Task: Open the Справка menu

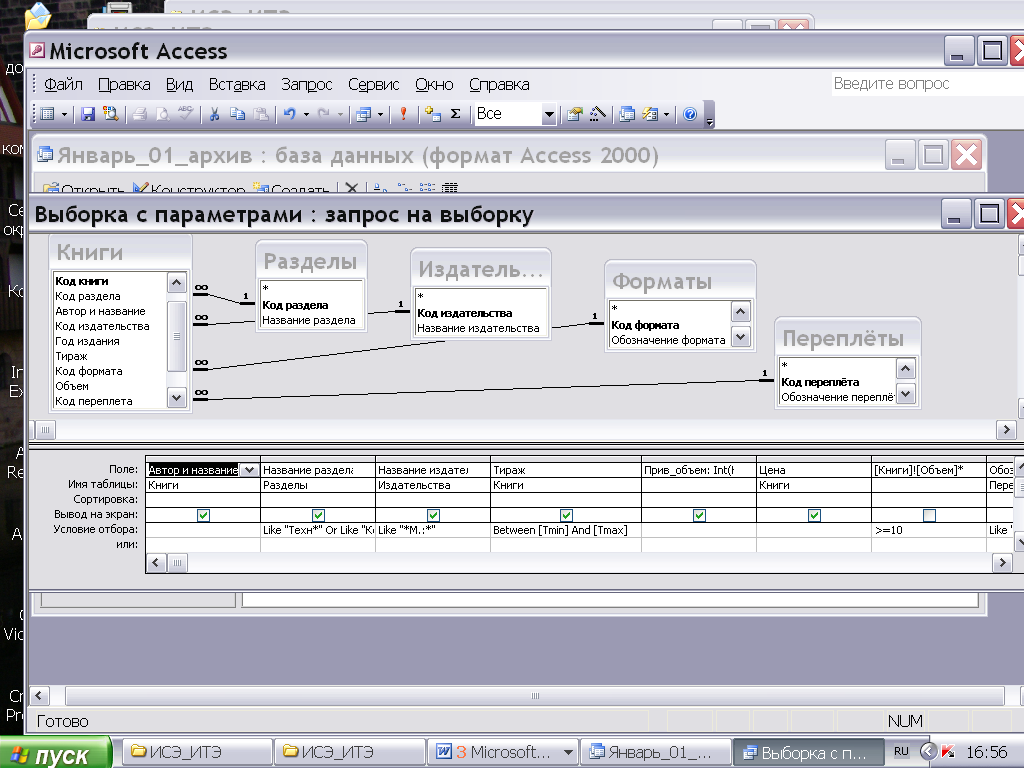Action: tap(499, 84)
